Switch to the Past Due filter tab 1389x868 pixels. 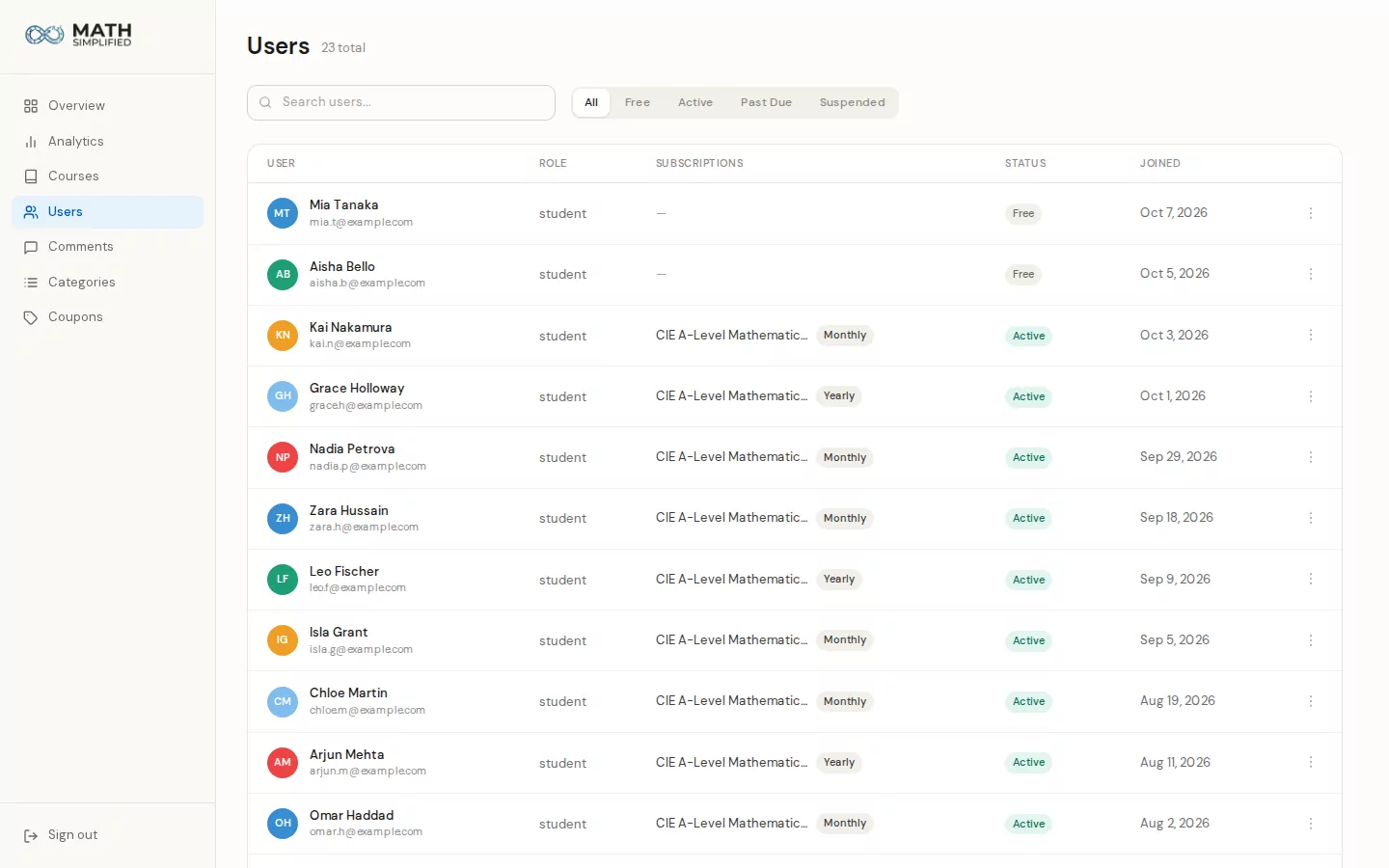click(766, 102)
